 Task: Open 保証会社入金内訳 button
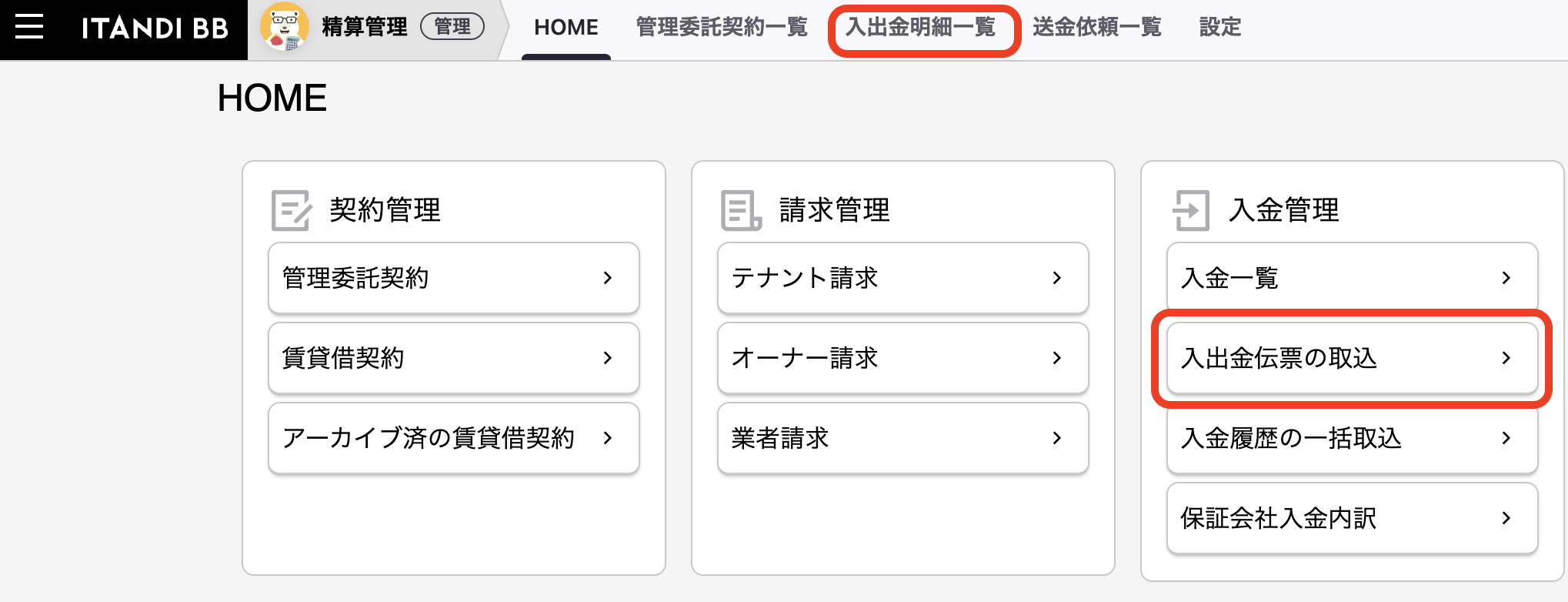pyautogui.click(x=1353, y=518)
